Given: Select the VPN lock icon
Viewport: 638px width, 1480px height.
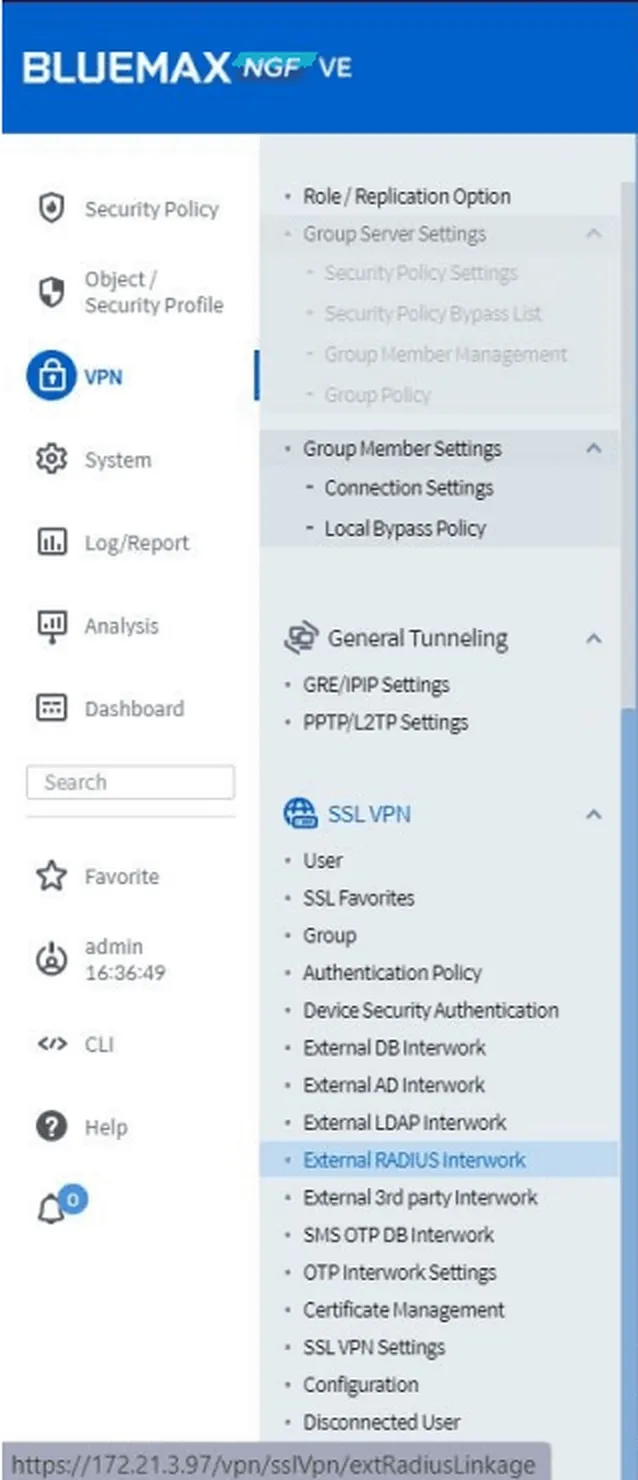Looking at the screenshot, I should [51, 376].
